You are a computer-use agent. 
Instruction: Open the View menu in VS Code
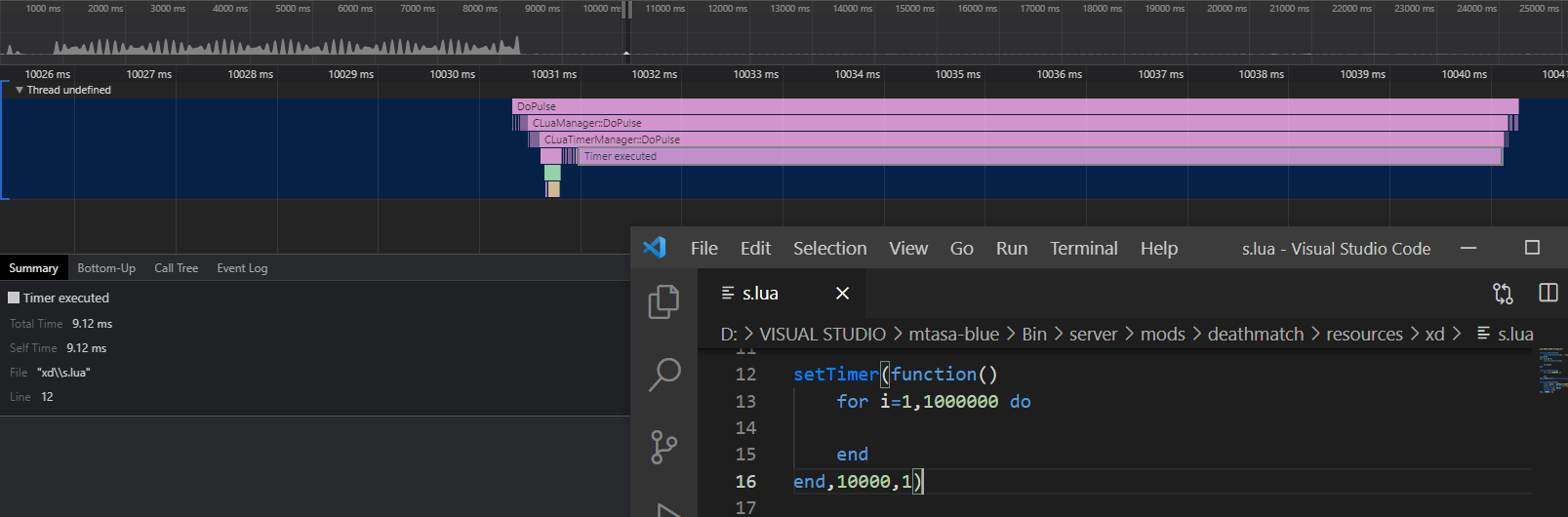908,248
